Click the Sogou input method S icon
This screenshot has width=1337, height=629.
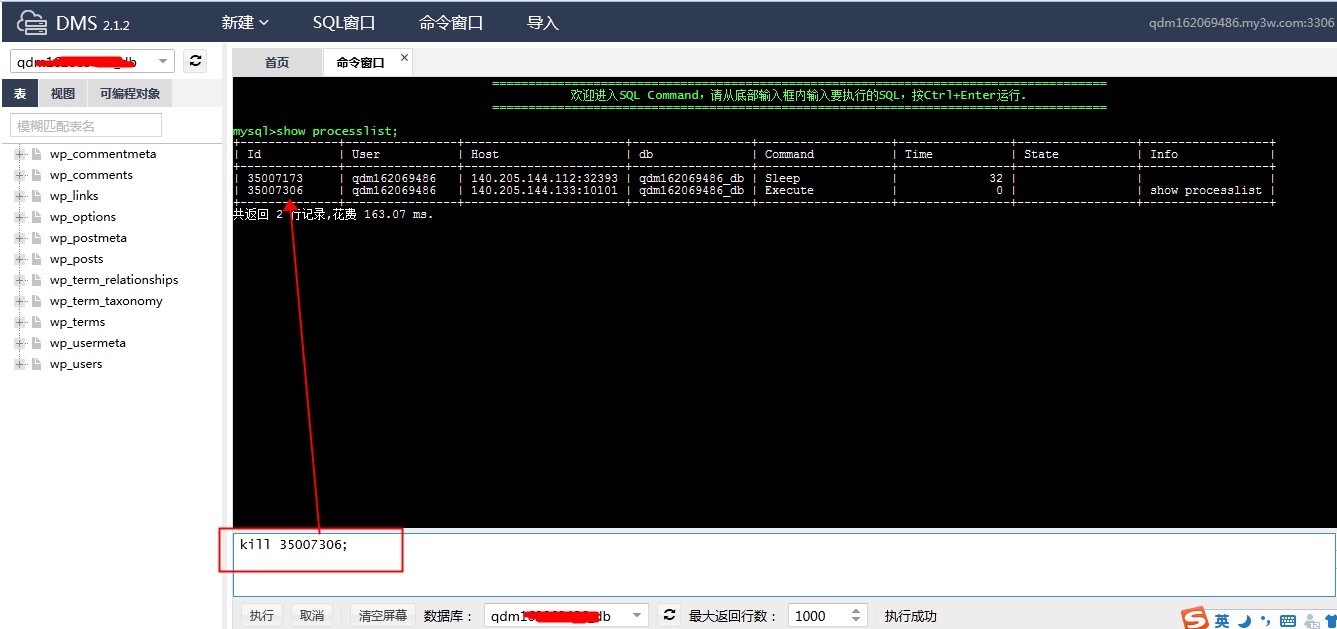tap(1195, 619)
